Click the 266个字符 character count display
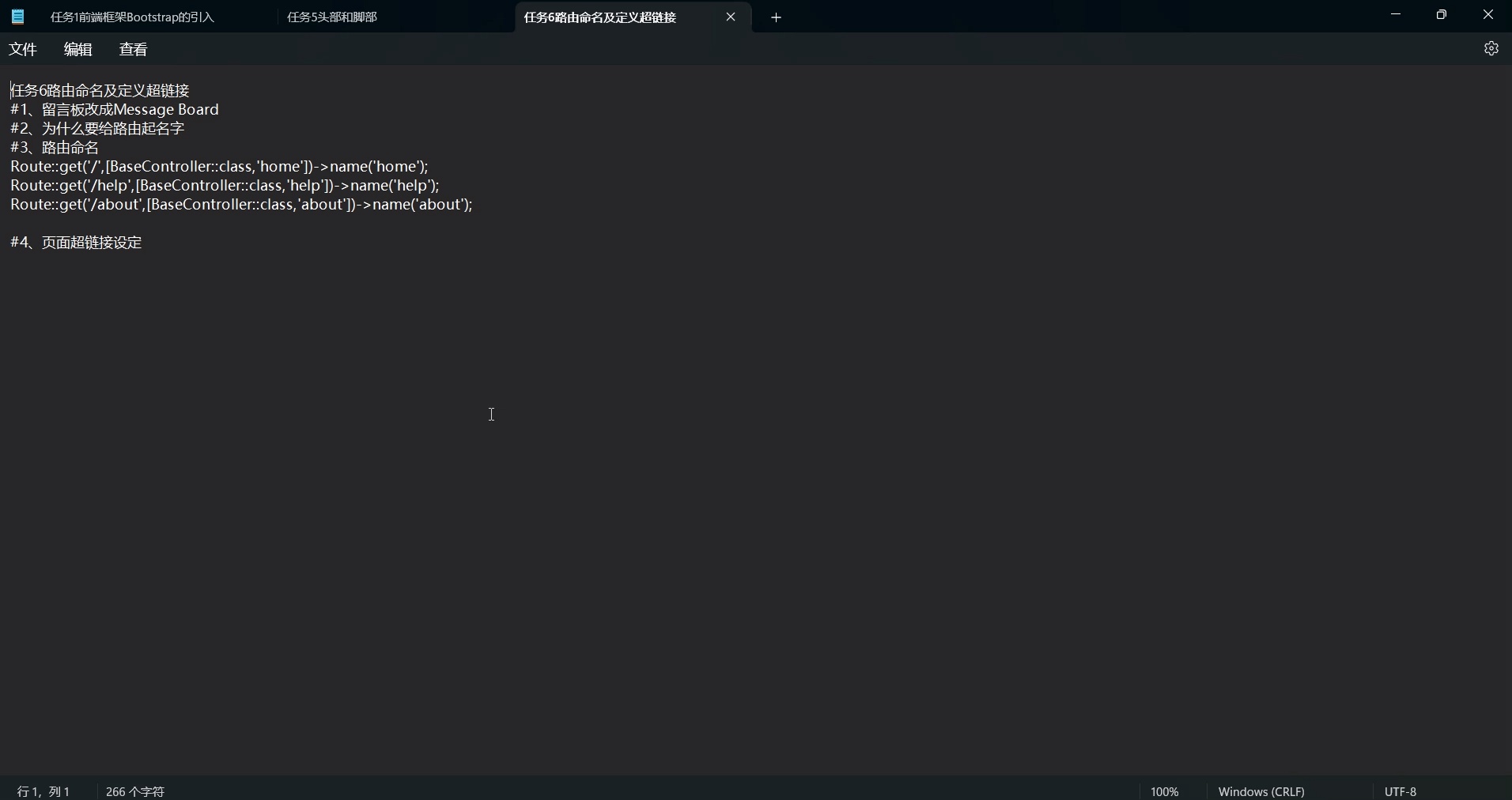1512x800 pixels. click(x=134, y=791)
